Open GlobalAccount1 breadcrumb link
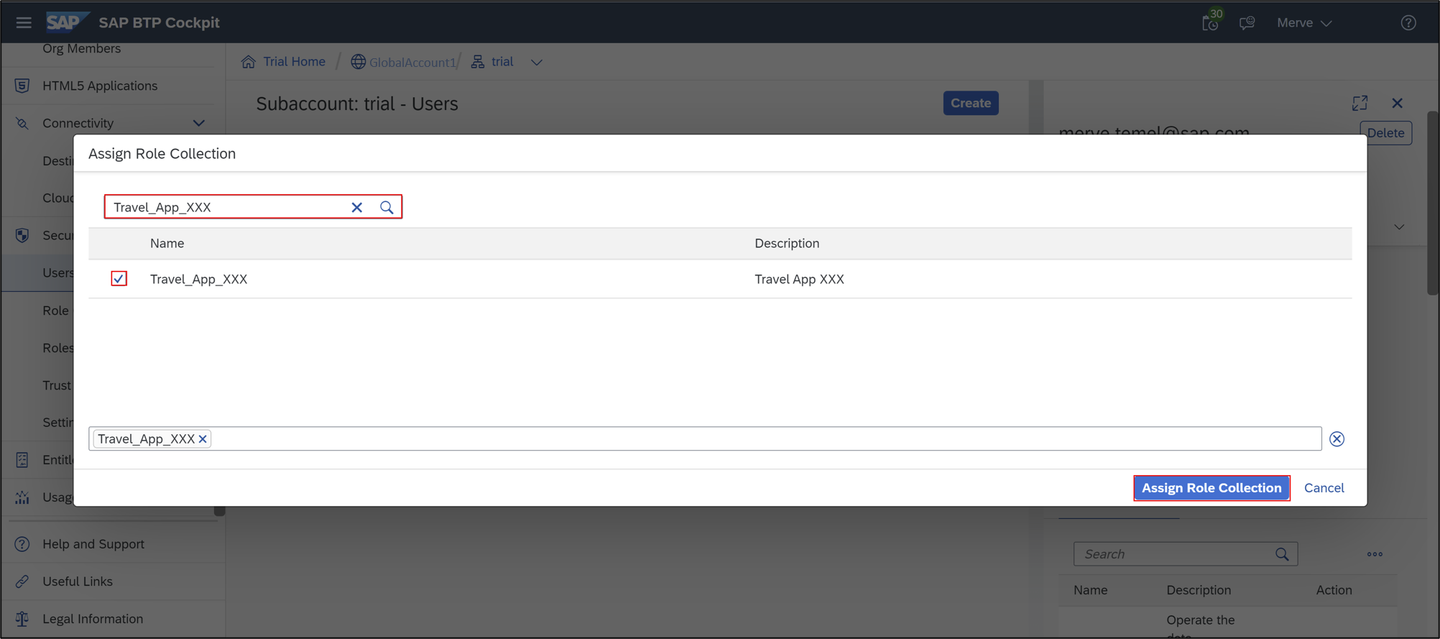The width and height of the screenshot is (1440, 639). pyautogui.click(x=412, y=62)
